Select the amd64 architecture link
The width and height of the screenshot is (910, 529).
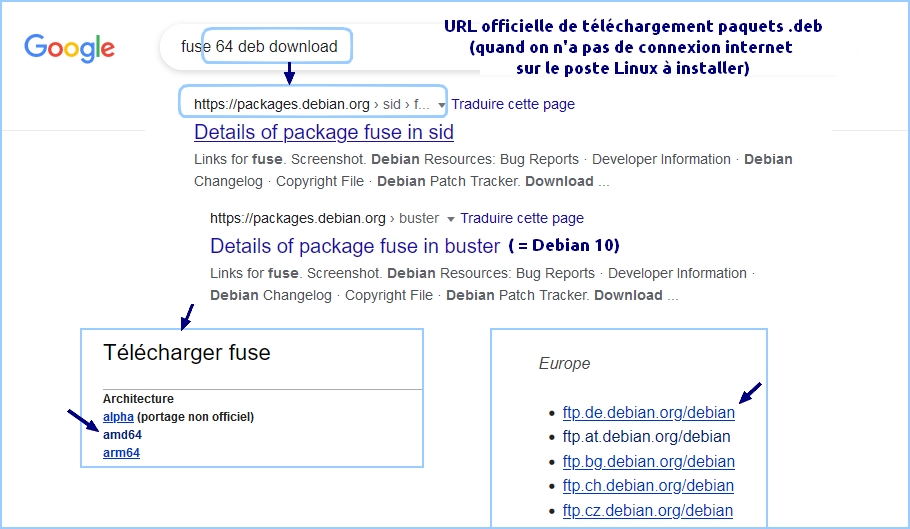[122, 435]
